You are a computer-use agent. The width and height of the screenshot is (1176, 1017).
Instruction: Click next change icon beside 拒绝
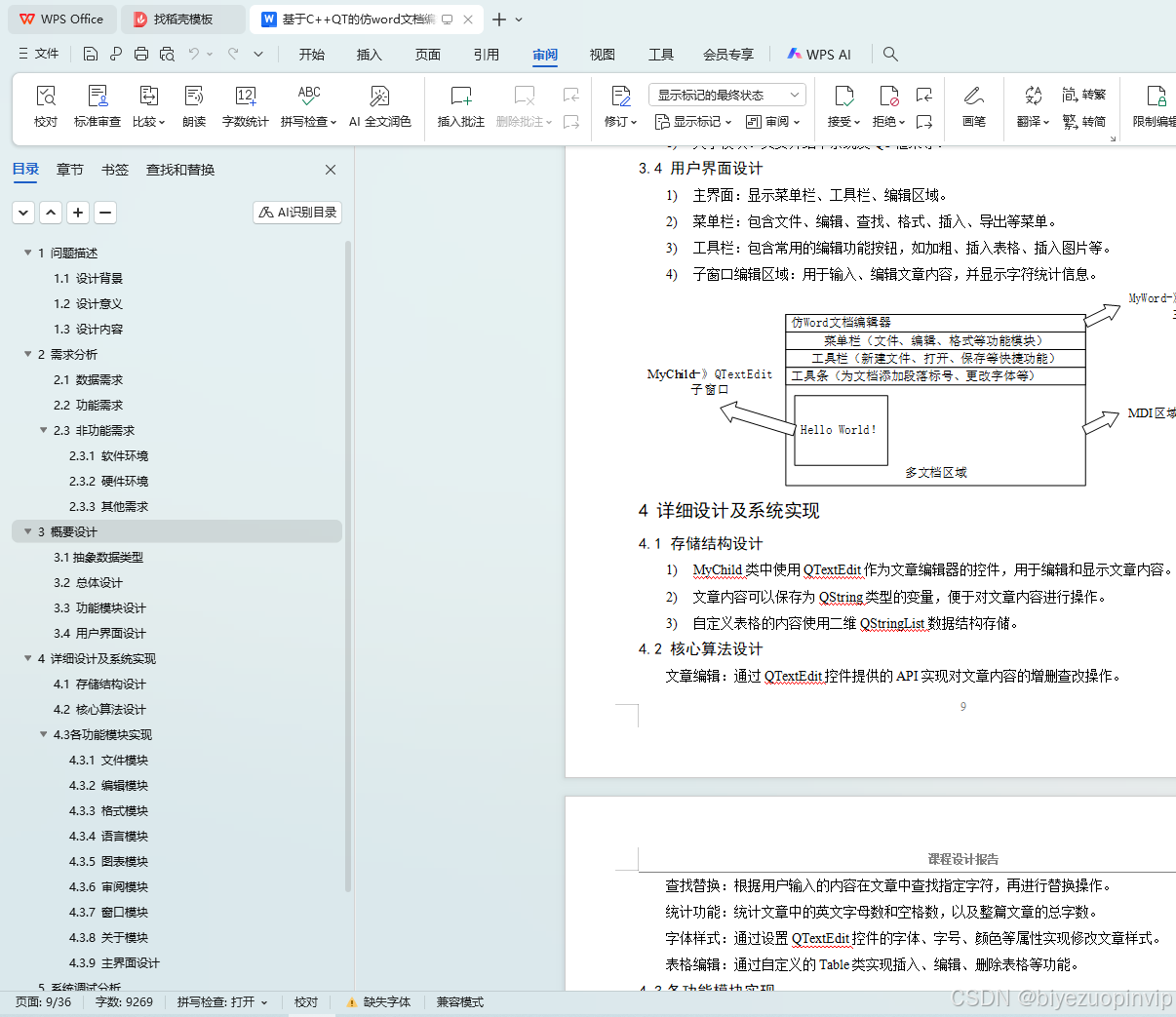[924, 122]
